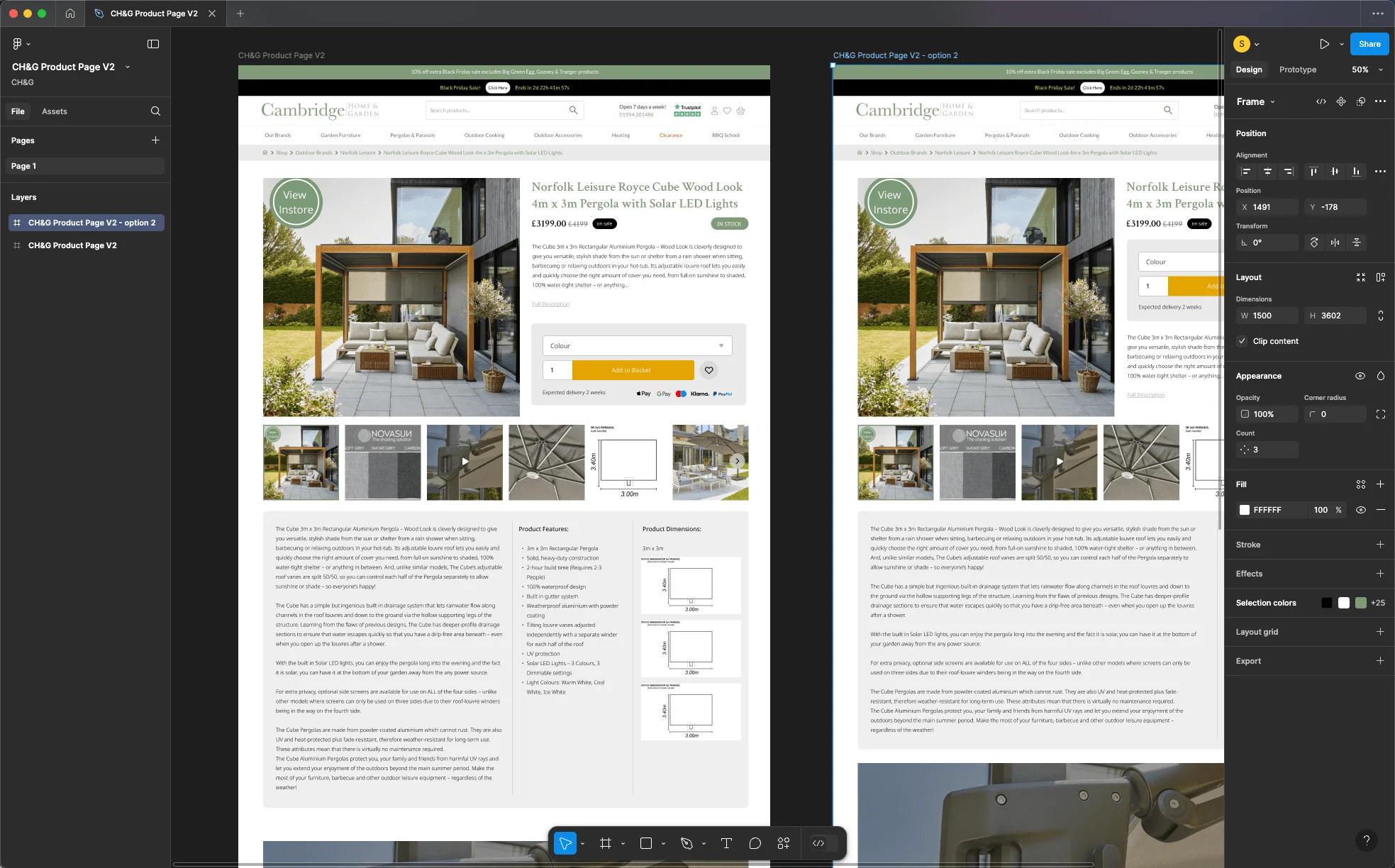Click the auto layout icon in Layout
The image size is (1395, 868).
(x=1380, y=277)
